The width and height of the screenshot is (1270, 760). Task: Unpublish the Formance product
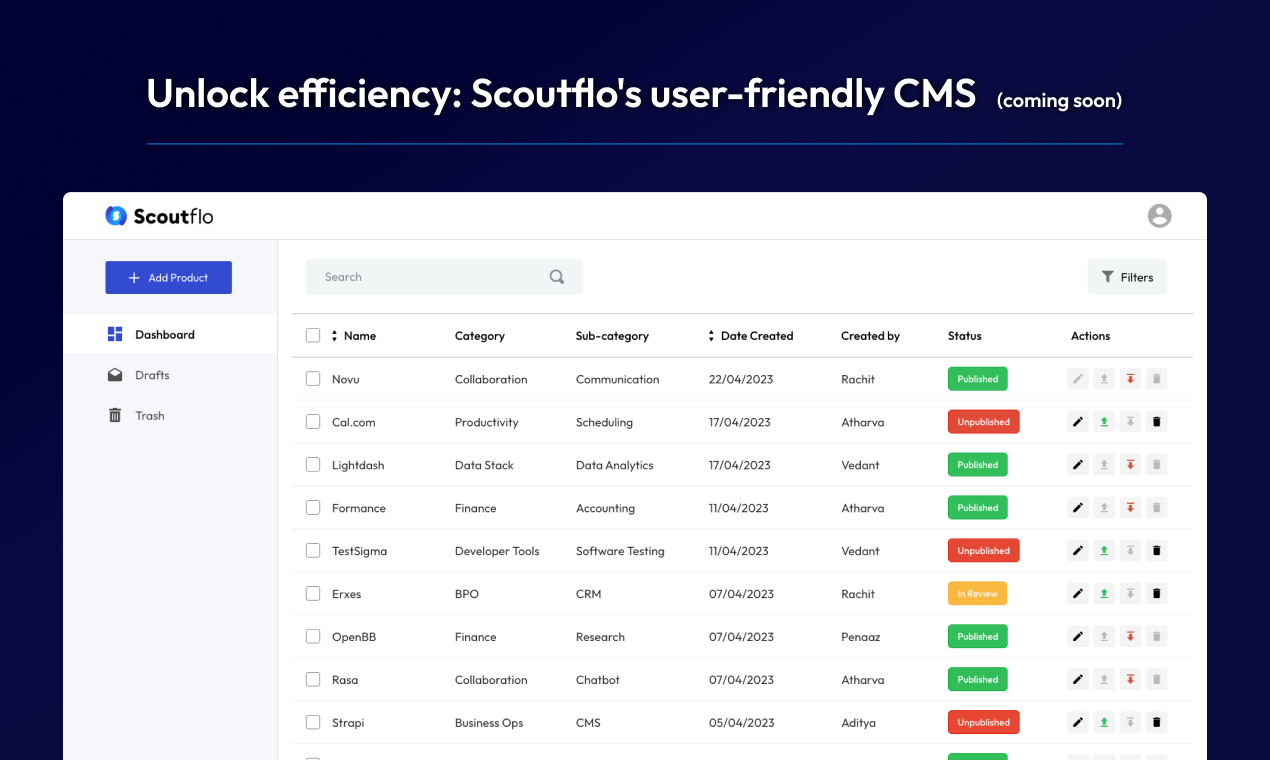pyautogui.click(x=1130, y=508)
